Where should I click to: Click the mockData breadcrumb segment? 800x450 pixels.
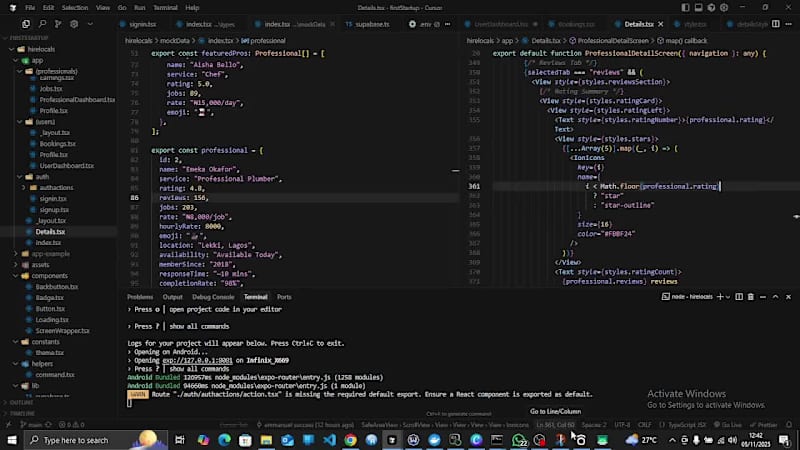coord(174,40)
